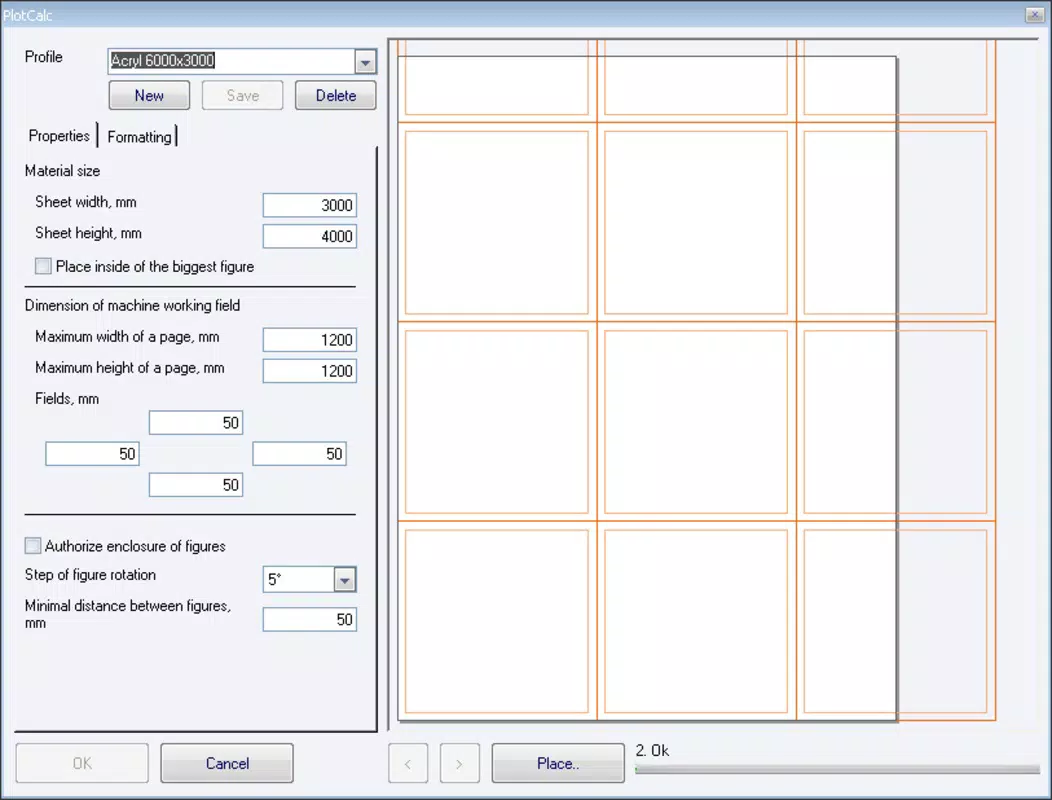Image resolution: width=1052 pixels, height=800 pixels.
Task: Click the placement progress bar
Action: (837, 769)
